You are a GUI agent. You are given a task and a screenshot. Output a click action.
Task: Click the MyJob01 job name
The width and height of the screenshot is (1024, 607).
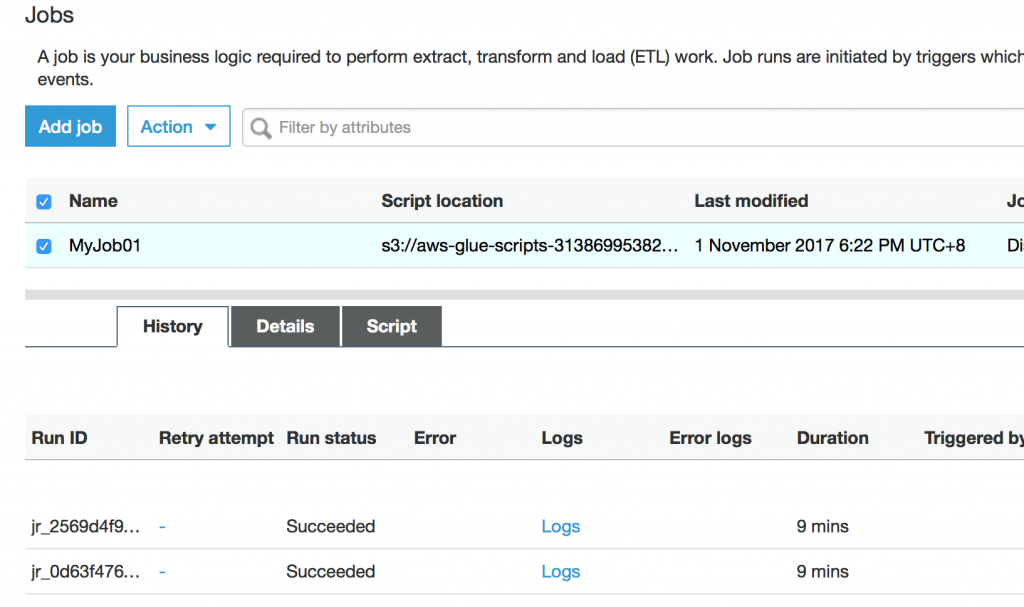tap(105, 246)
